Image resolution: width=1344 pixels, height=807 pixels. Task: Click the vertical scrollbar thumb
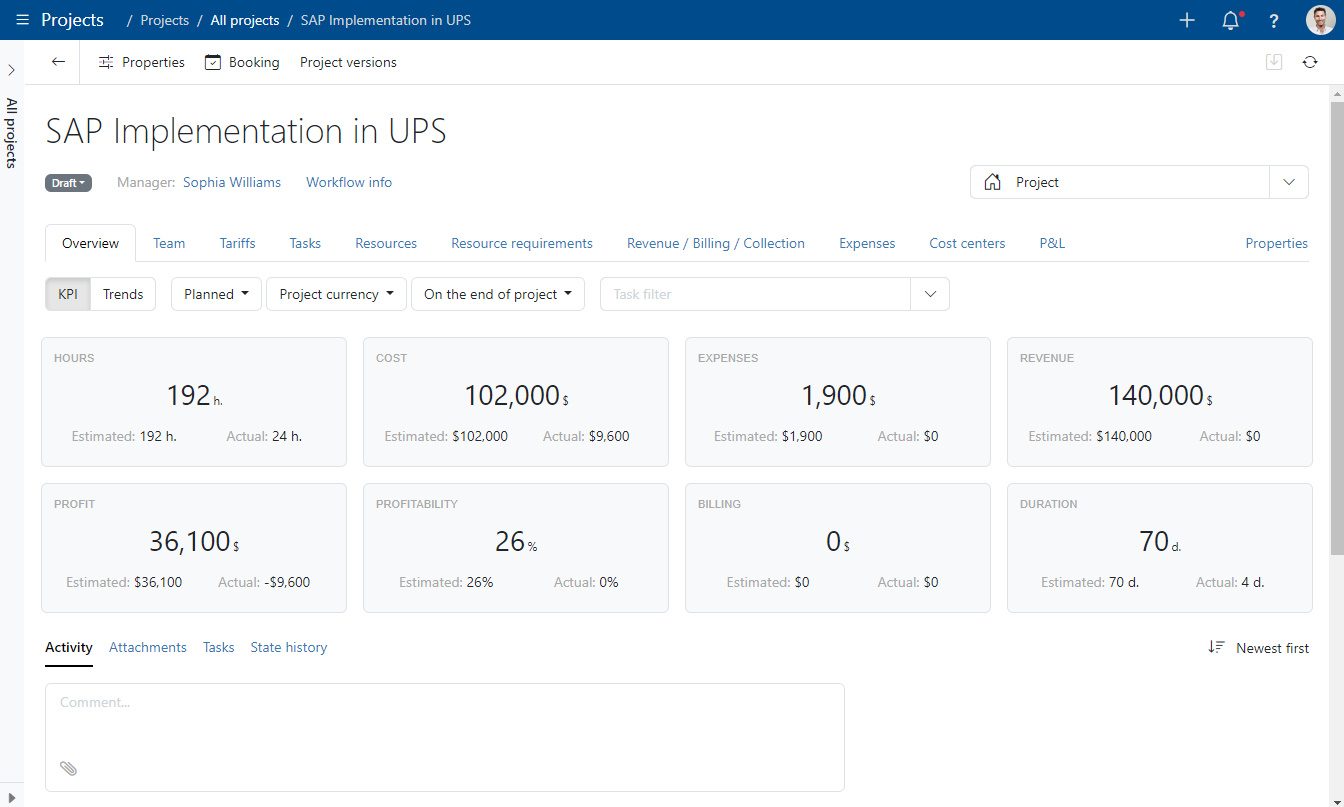1337,326
